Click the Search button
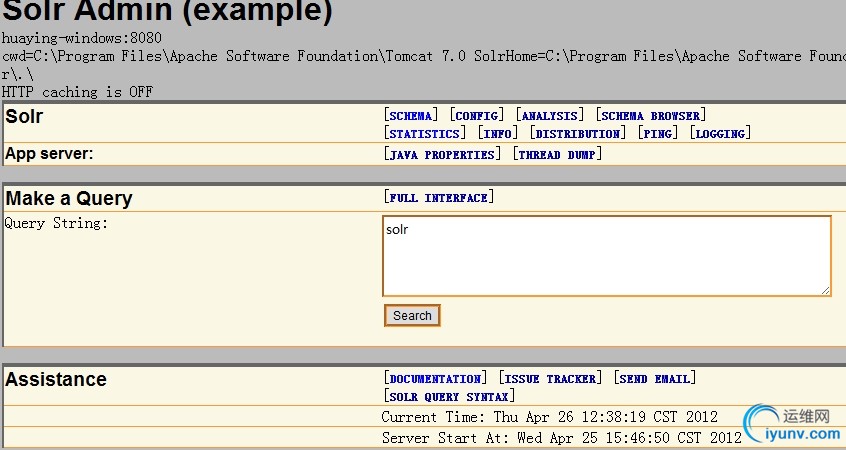The height and width of the screenshot is (450, 846). (412, 316)
